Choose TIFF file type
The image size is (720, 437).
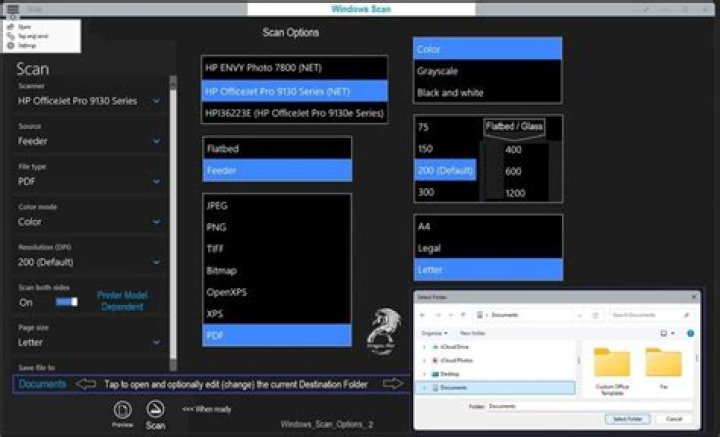[x=277, y=249]
